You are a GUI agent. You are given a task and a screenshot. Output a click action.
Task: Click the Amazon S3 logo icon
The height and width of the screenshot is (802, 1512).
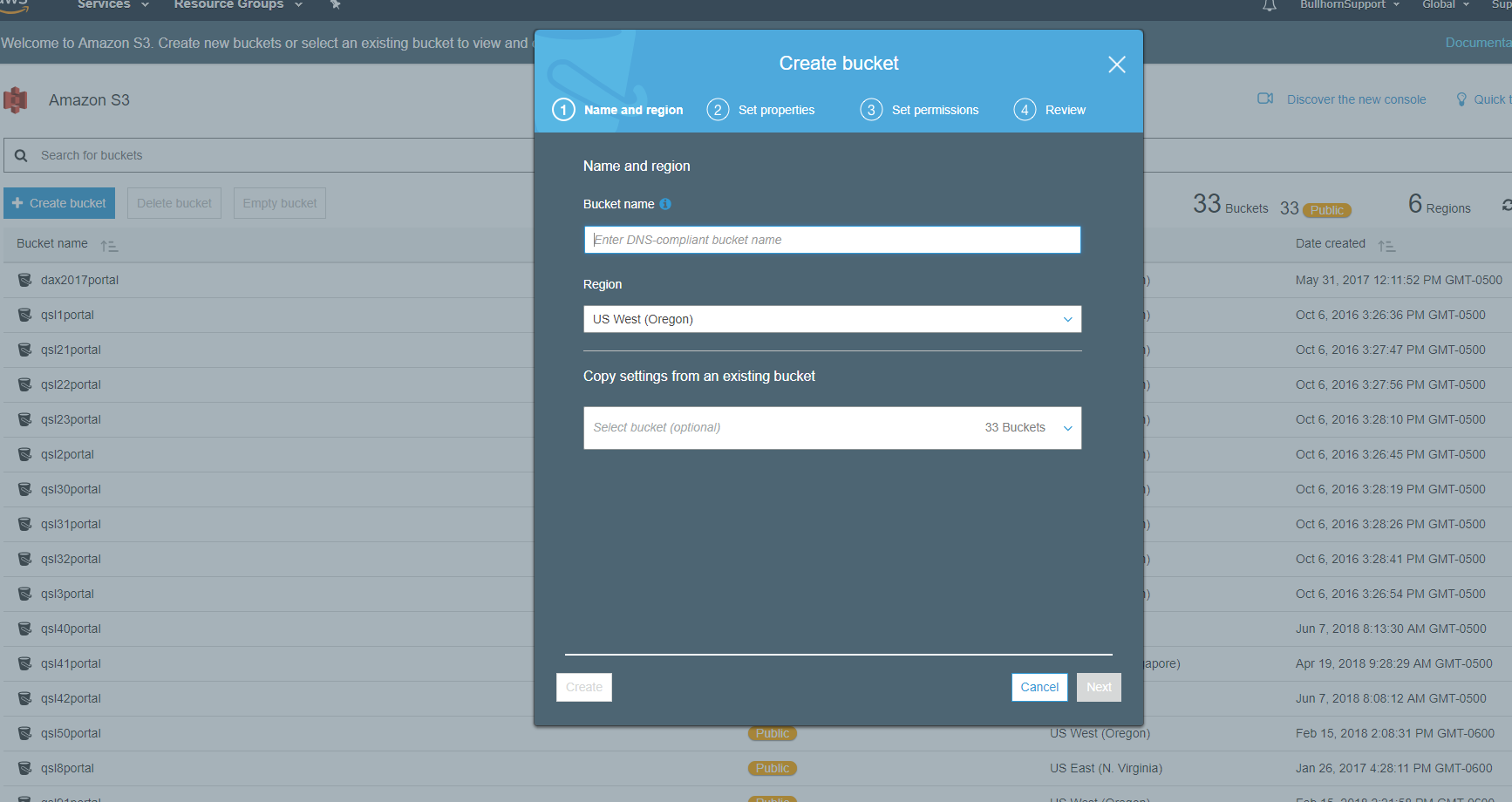tap(16, 100)
